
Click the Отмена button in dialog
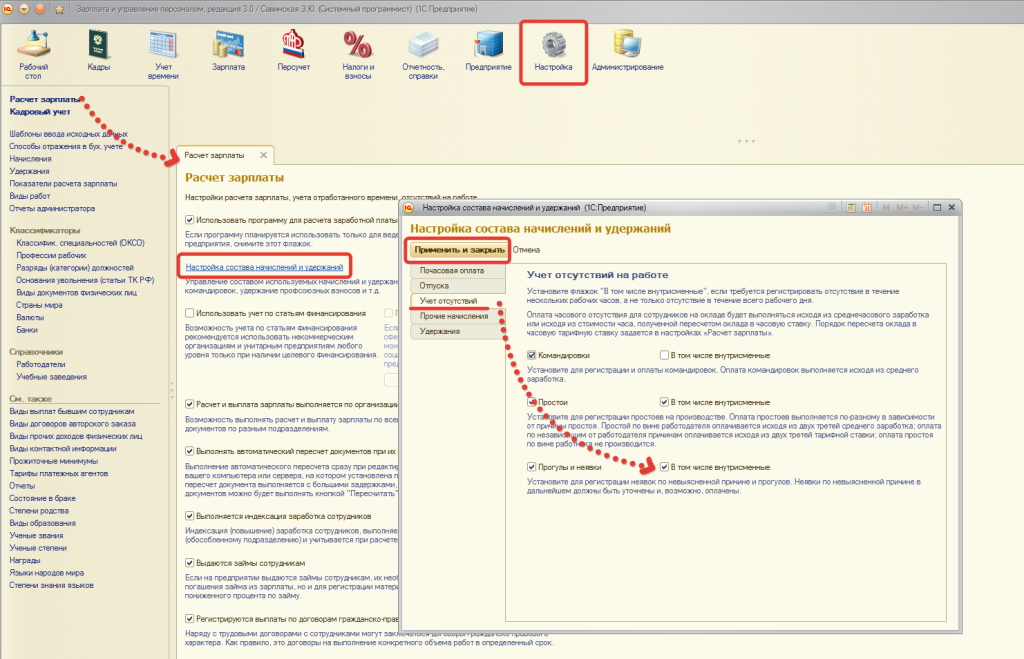[526, 249]
